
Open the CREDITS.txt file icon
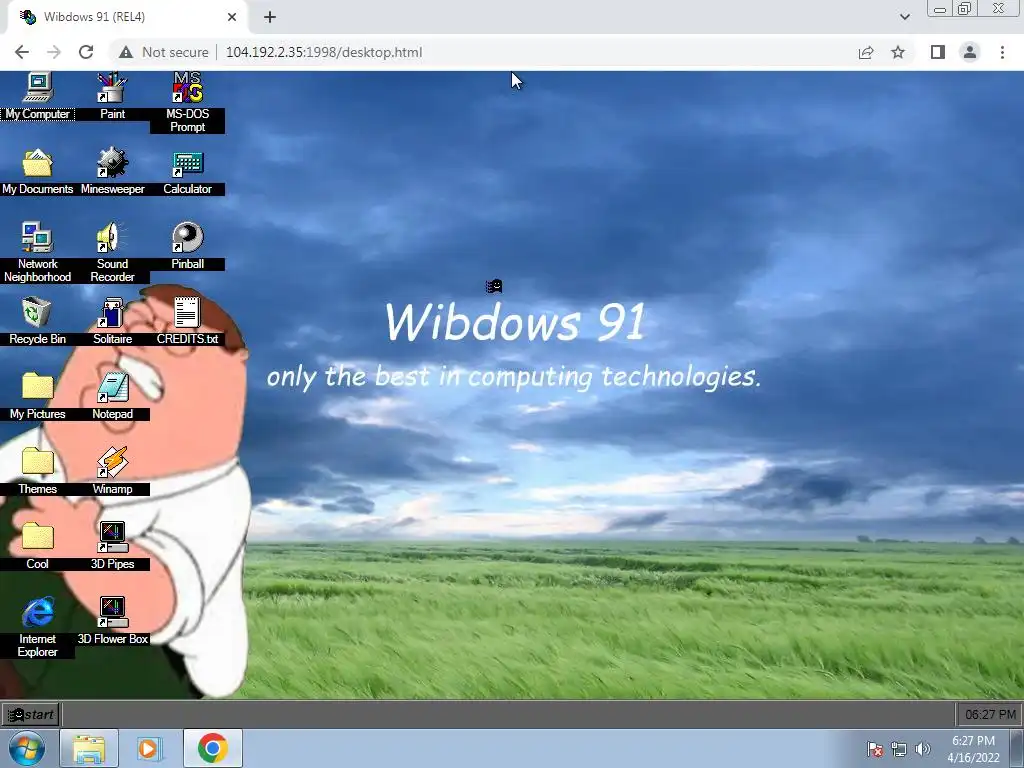pyautogui.click(x=187, y=321)
